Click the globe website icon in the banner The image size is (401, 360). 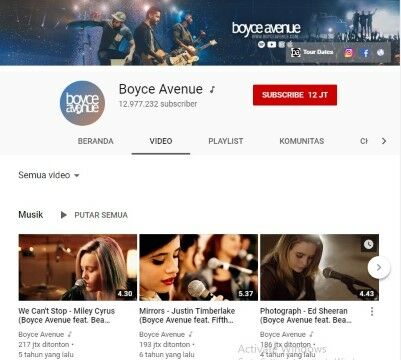pyautogui.click(x=380, y=52)
